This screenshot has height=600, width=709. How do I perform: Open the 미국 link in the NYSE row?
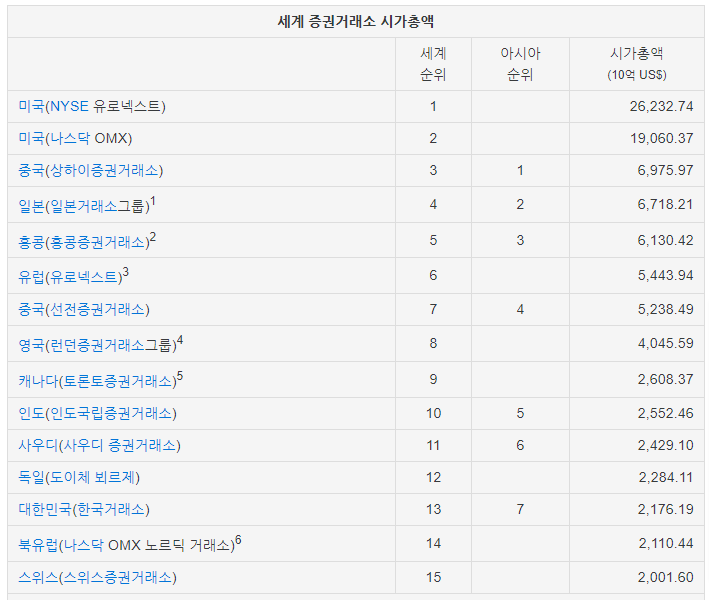(31, 106)
